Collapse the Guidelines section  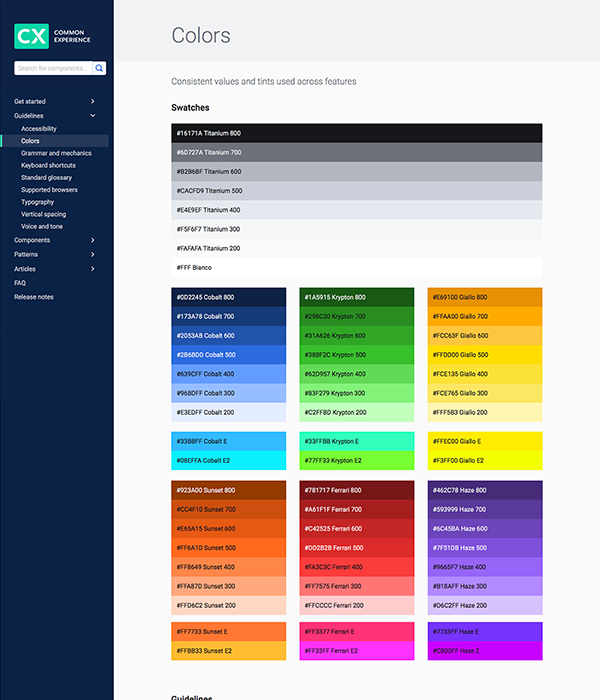point(93,116)
